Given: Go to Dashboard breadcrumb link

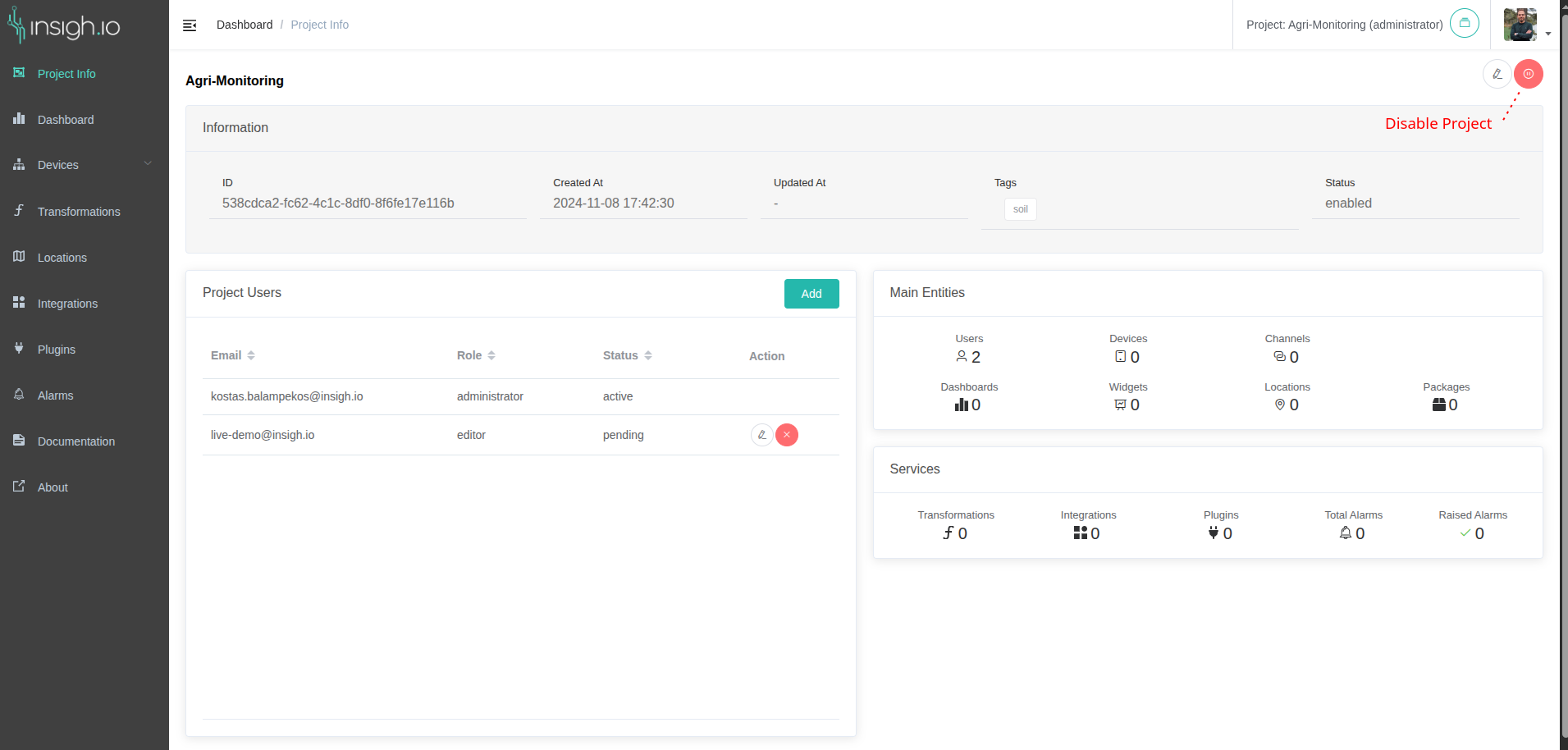Looking at the screenshot, I should point(245,25).
